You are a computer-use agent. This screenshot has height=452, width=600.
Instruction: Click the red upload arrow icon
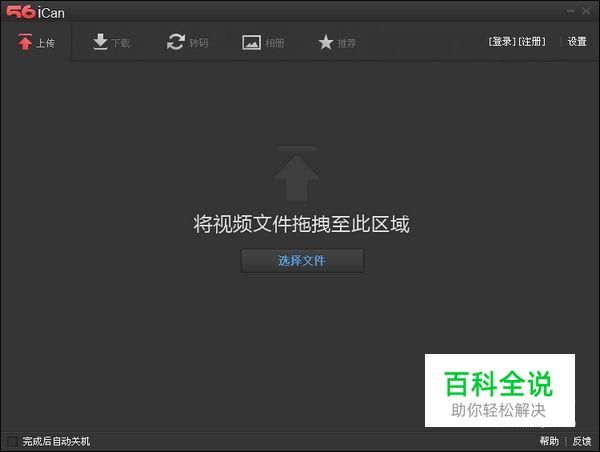(x=25, y=42)
